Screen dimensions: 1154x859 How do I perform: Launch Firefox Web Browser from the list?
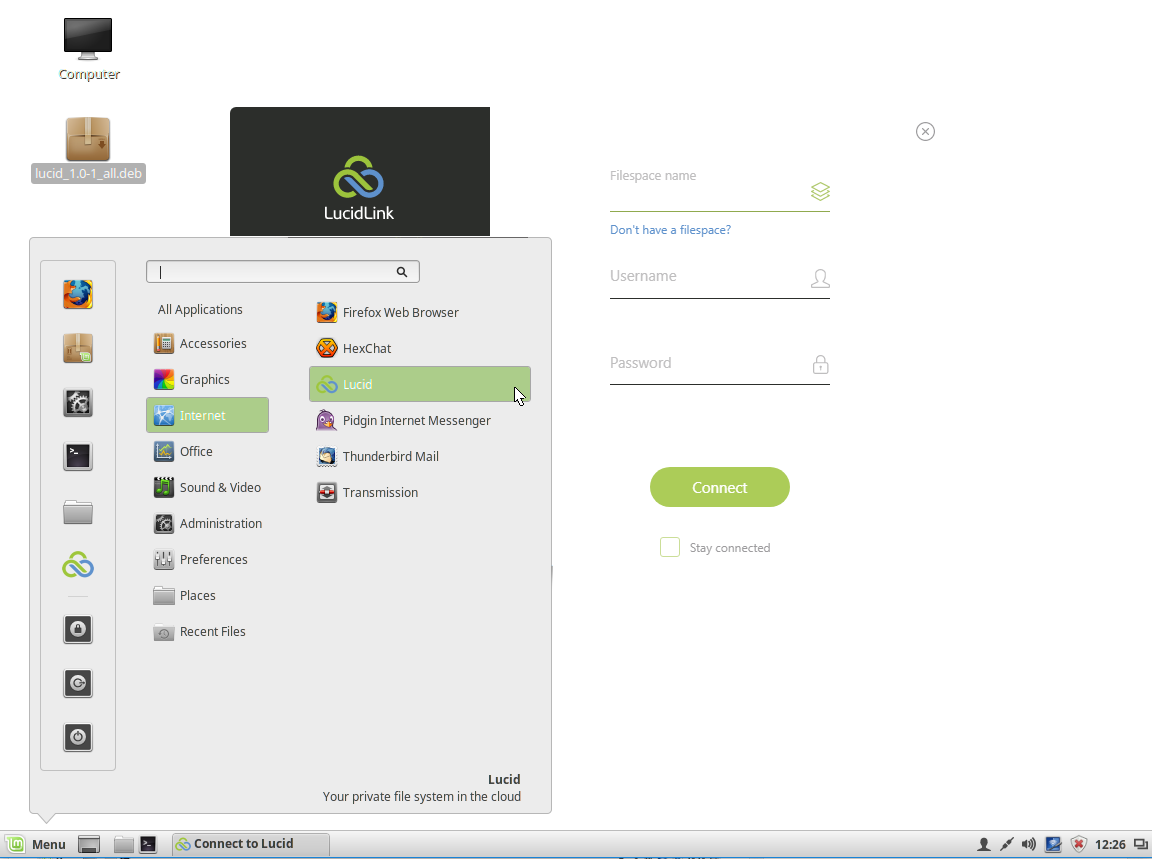[x=420, y=312]
